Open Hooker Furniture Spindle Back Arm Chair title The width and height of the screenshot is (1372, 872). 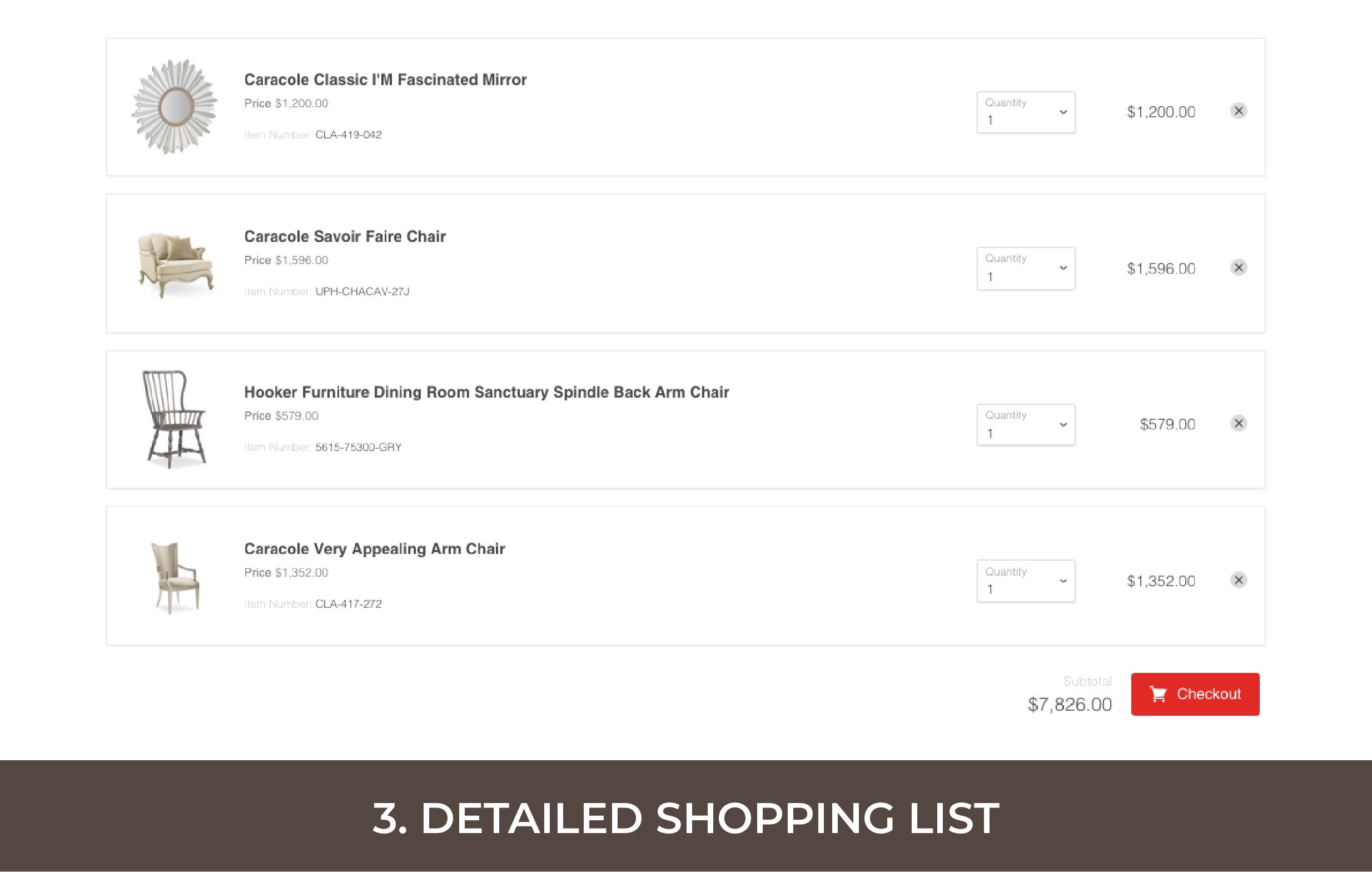click(x=486, y=392)
